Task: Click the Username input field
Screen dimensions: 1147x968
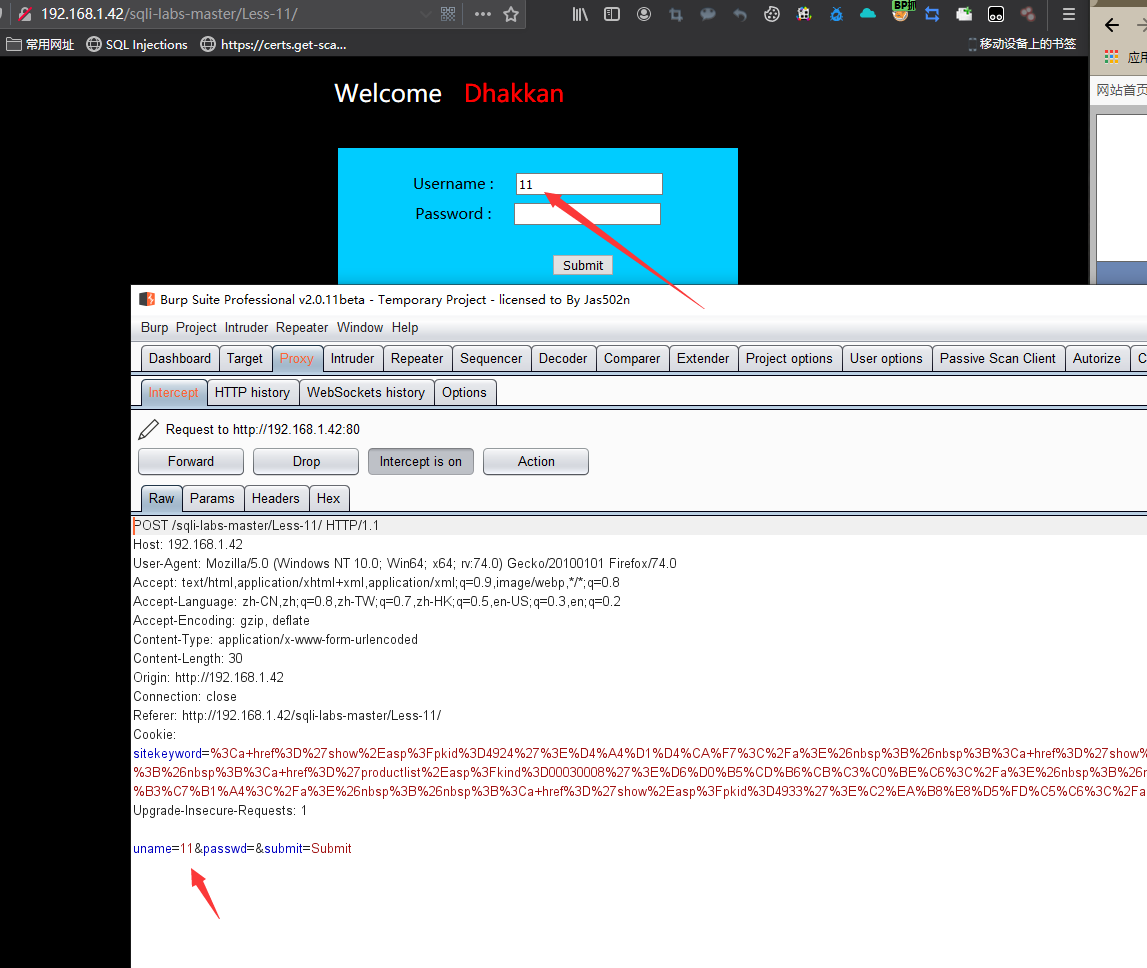Action: pyautogui.click(x=589, y=184)
